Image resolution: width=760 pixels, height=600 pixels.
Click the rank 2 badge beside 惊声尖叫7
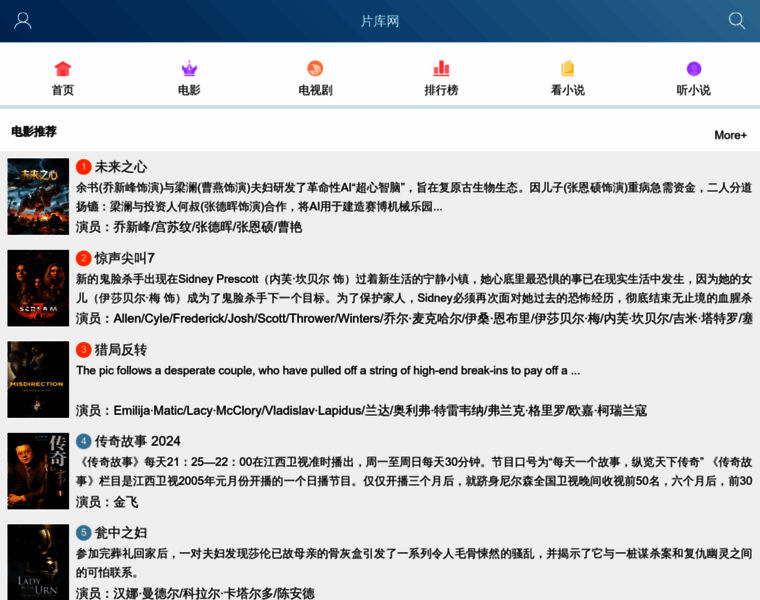coord(84,258)
